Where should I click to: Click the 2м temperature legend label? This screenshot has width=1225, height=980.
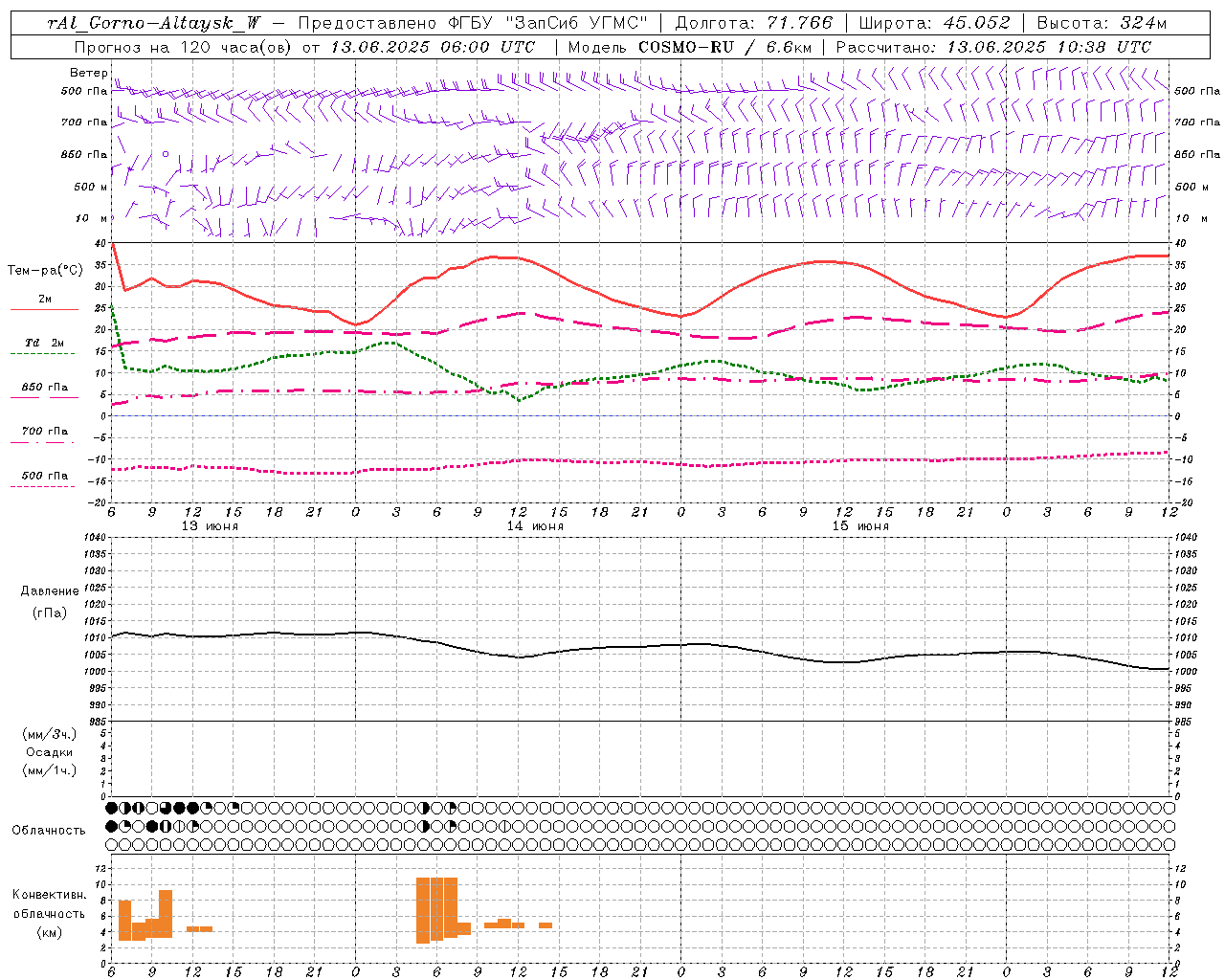[45, 299]
